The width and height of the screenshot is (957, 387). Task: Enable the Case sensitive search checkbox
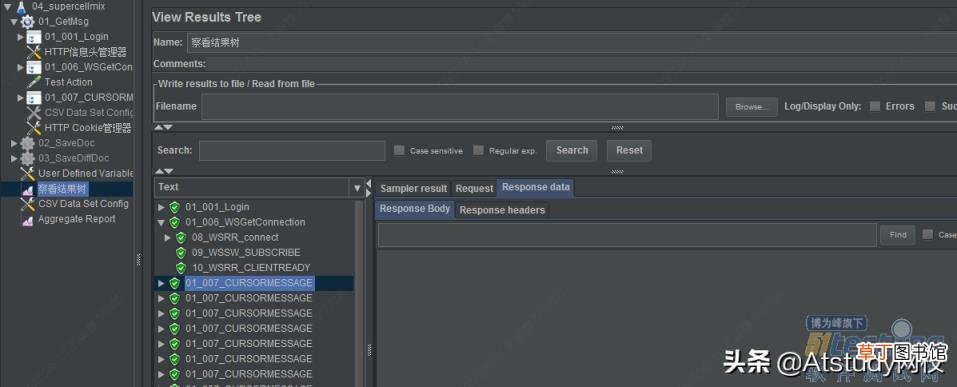pos(399,150)
